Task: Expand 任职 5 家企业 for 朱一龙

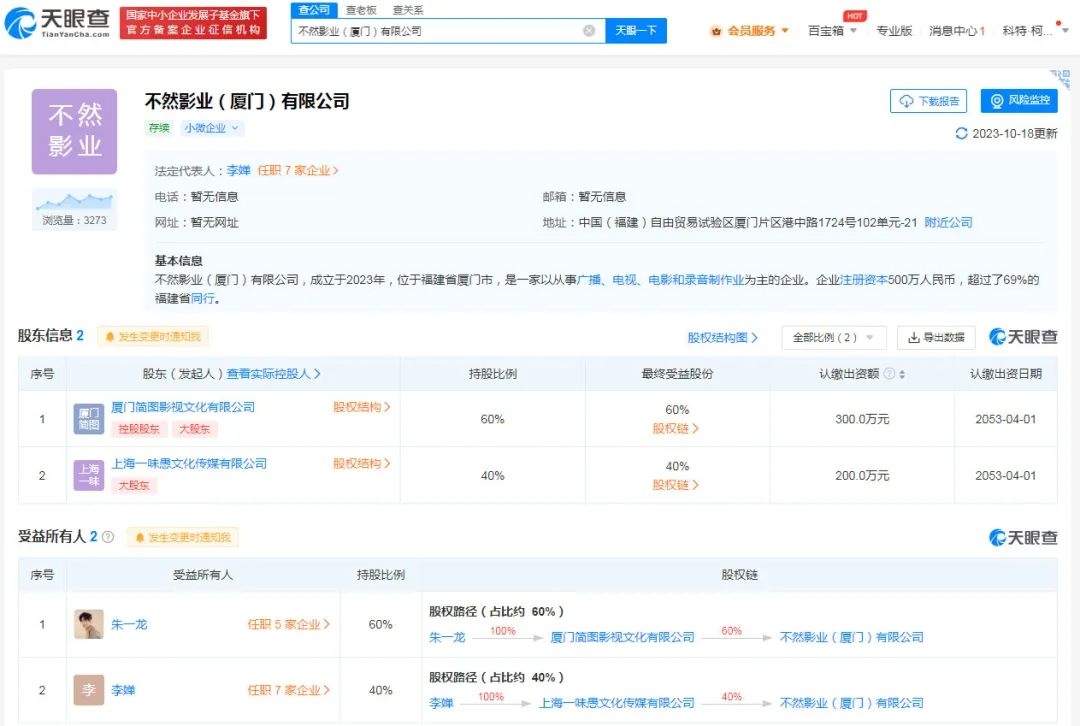Action: click(289, 625)
